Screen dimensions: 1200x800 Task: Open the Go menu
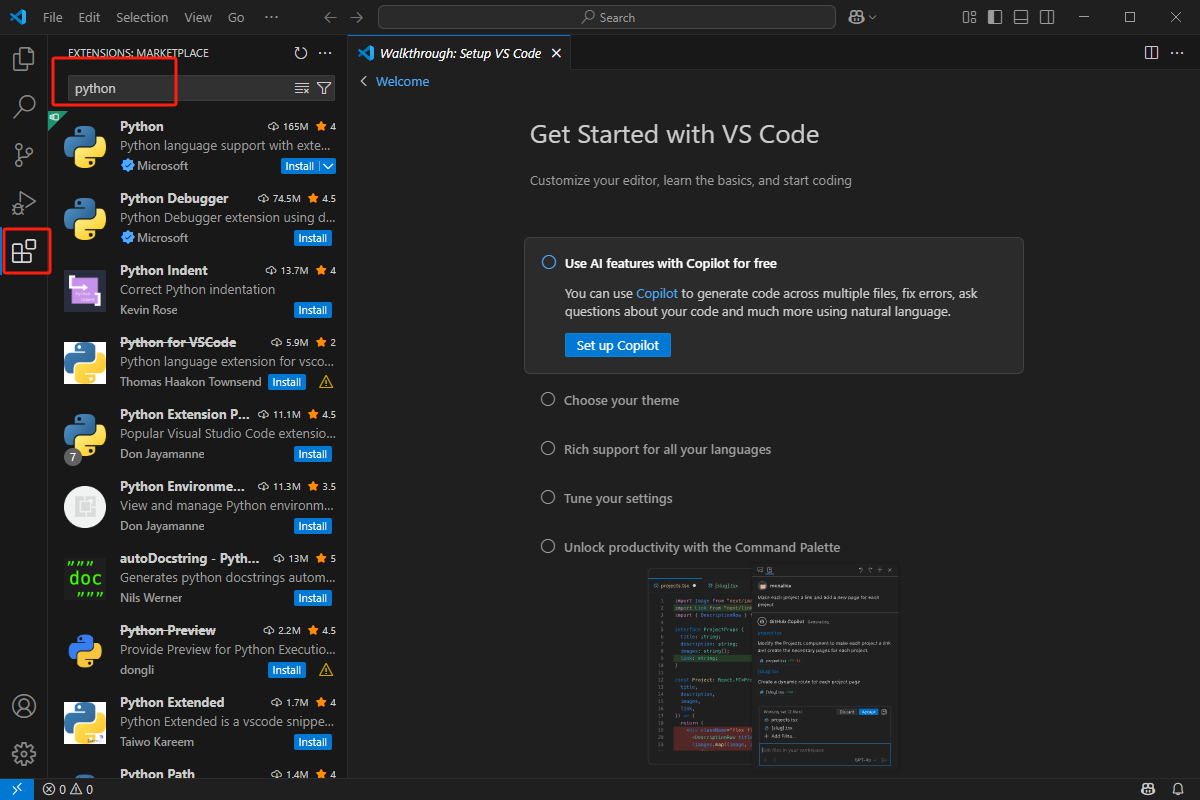tap(236, 17)
